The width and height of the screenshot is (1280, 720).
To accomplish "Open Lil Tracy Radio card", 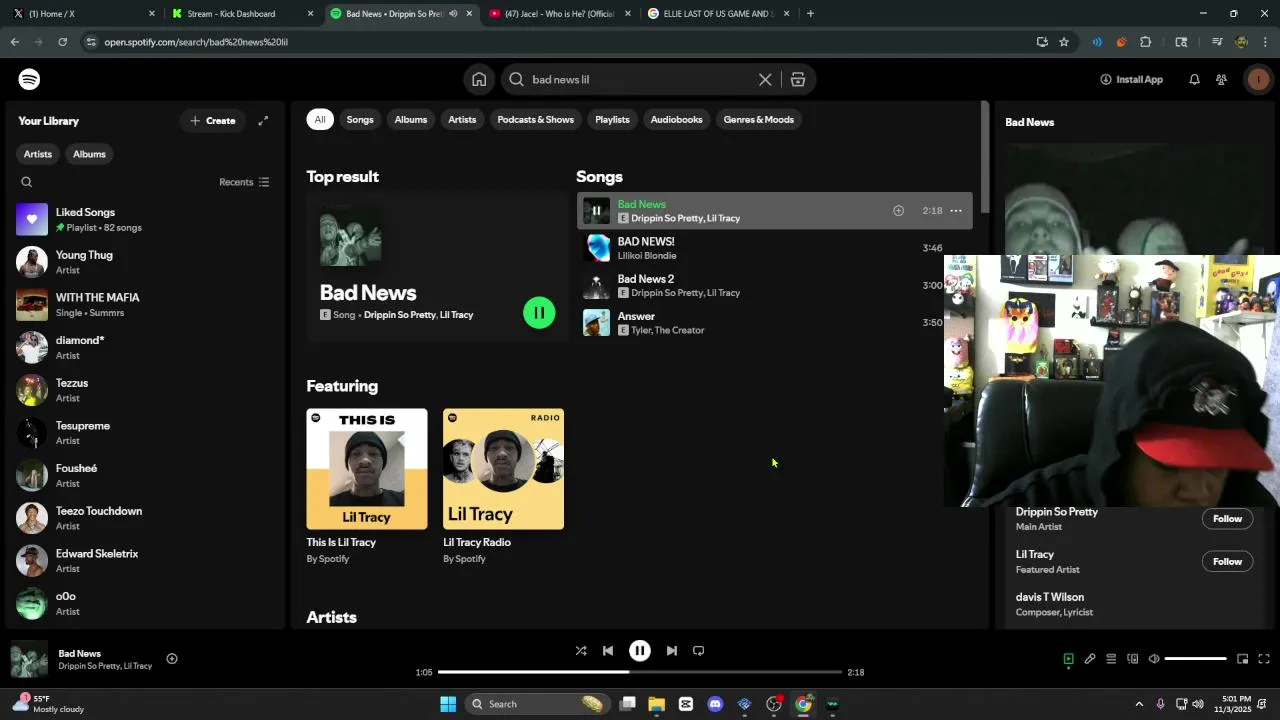I will pos(503,487).
